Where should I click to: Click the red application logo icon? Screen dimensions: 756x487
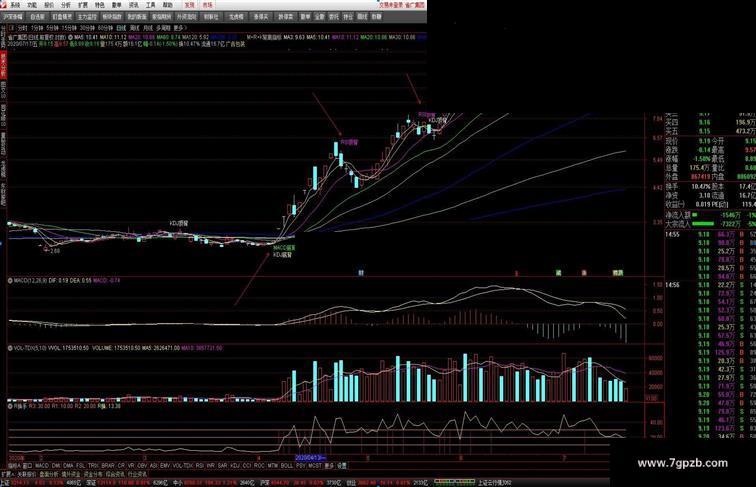pyautogui.click(x=3, y=5)
